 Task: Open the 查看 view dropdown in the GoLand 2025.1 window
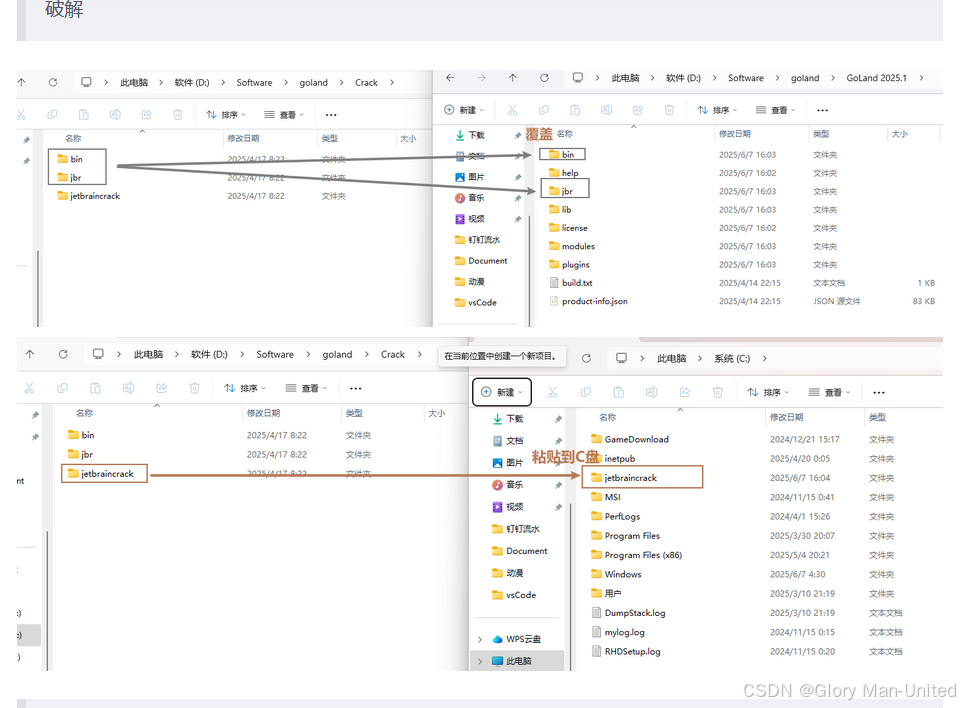click(x=775, y=110)
